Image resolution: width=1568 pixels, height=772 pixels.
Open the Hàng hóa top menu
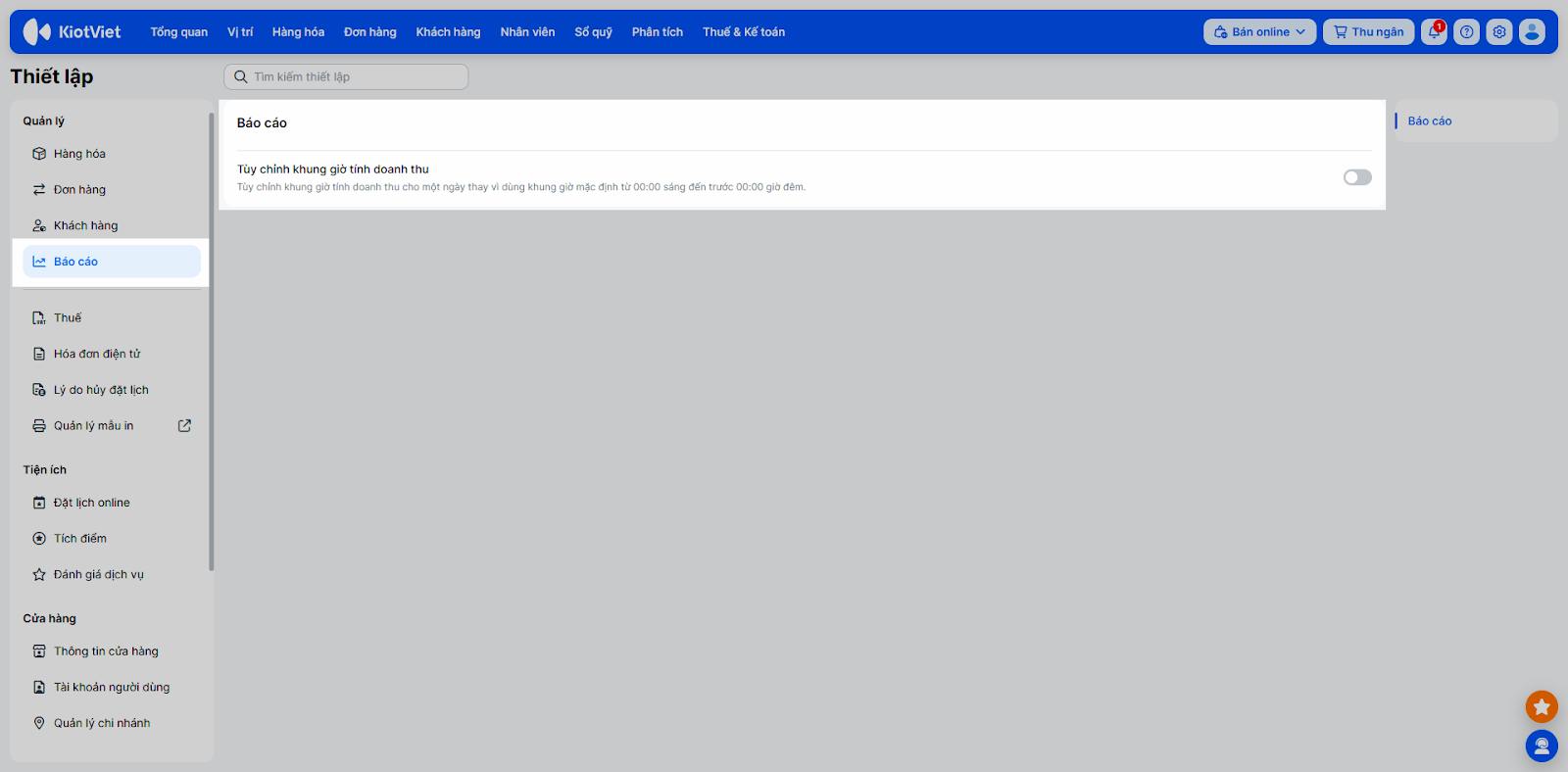(298, 32)
